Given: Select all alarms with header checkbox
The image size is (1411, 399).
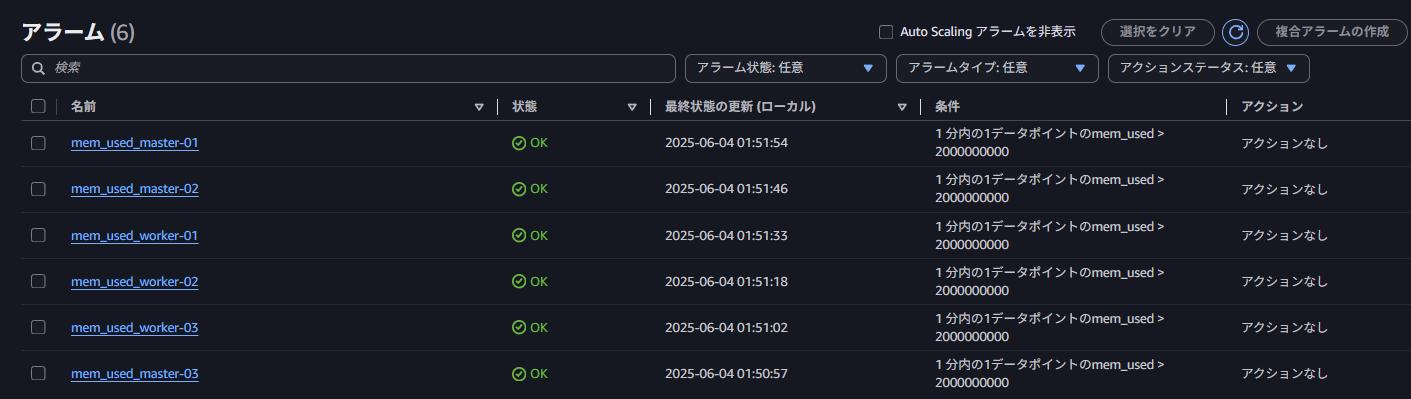Looking at the screenshot, I should click(38, 106).
